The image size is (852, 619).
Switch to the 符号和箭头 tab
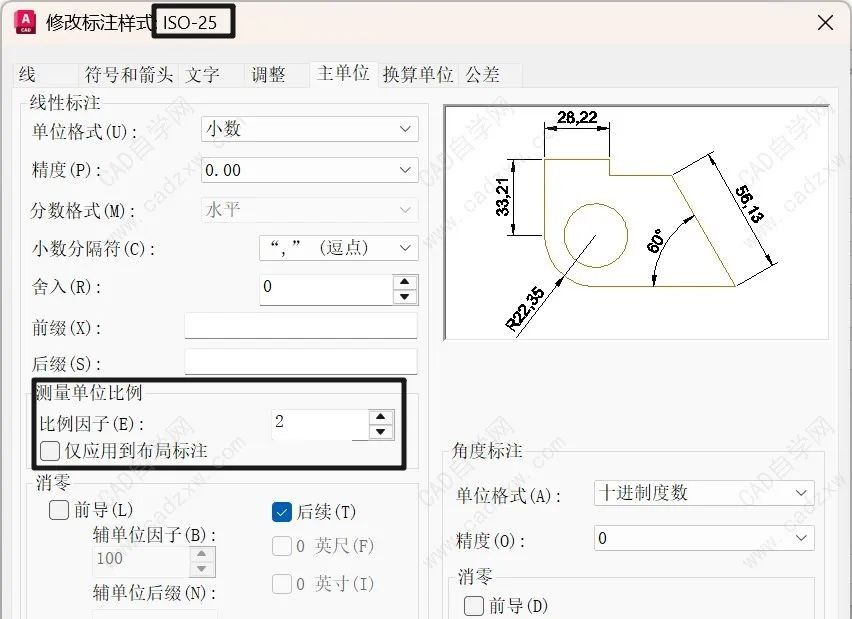coord(128,73)
